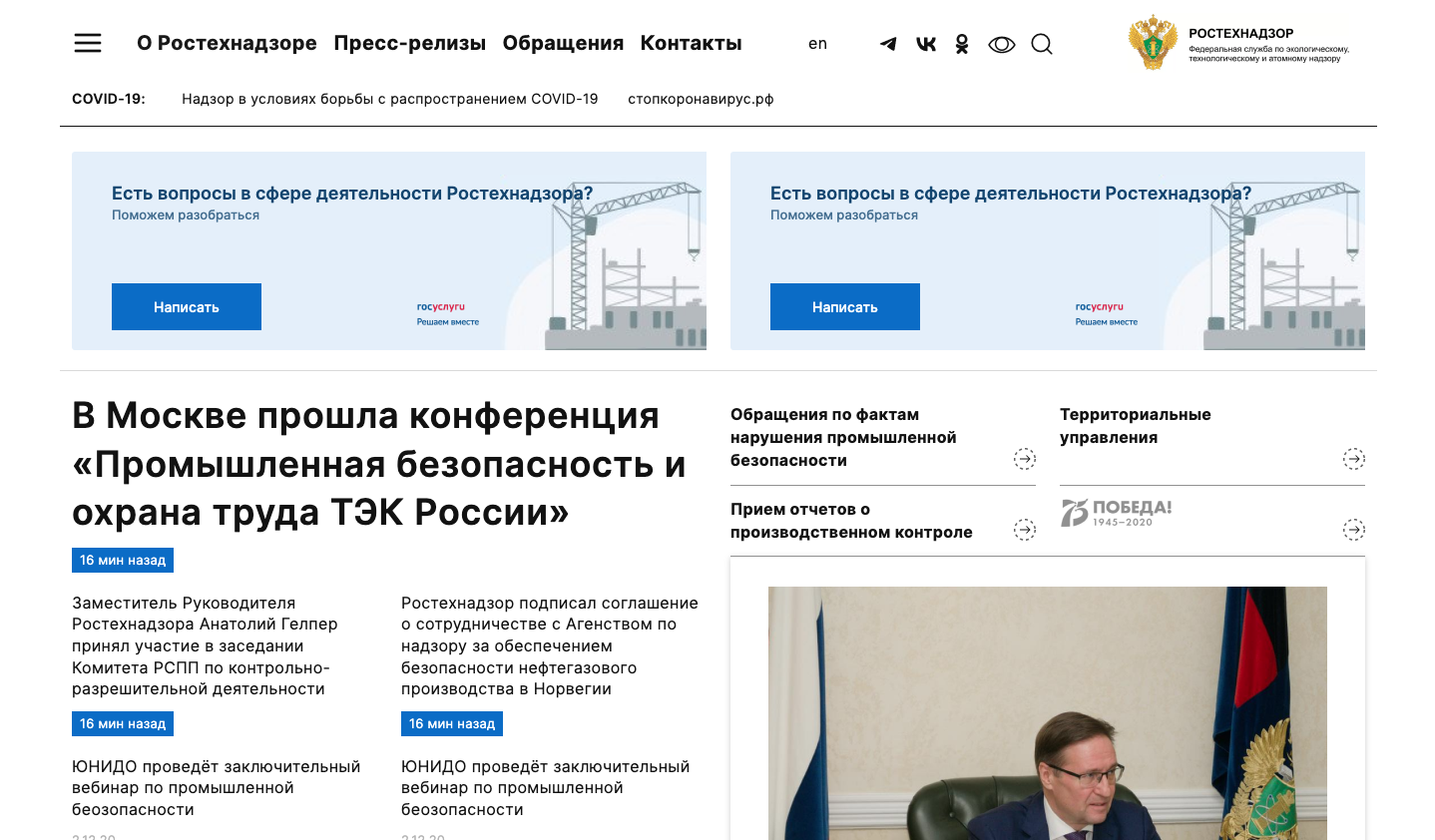The height and width of the screenshot is (840, 1435).
Task: Toggle the visually impaired eye icon
Action: [x=1002, y=44]
